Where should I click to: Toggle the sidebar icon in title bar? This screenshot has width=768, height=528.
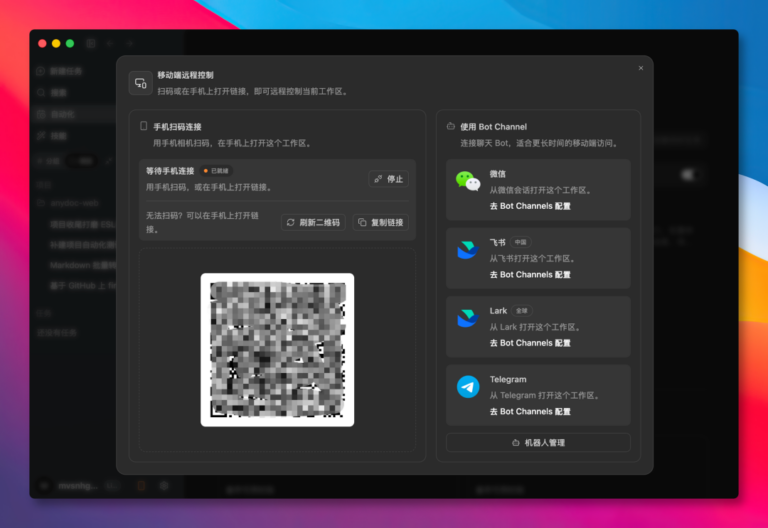coord(91,43)
